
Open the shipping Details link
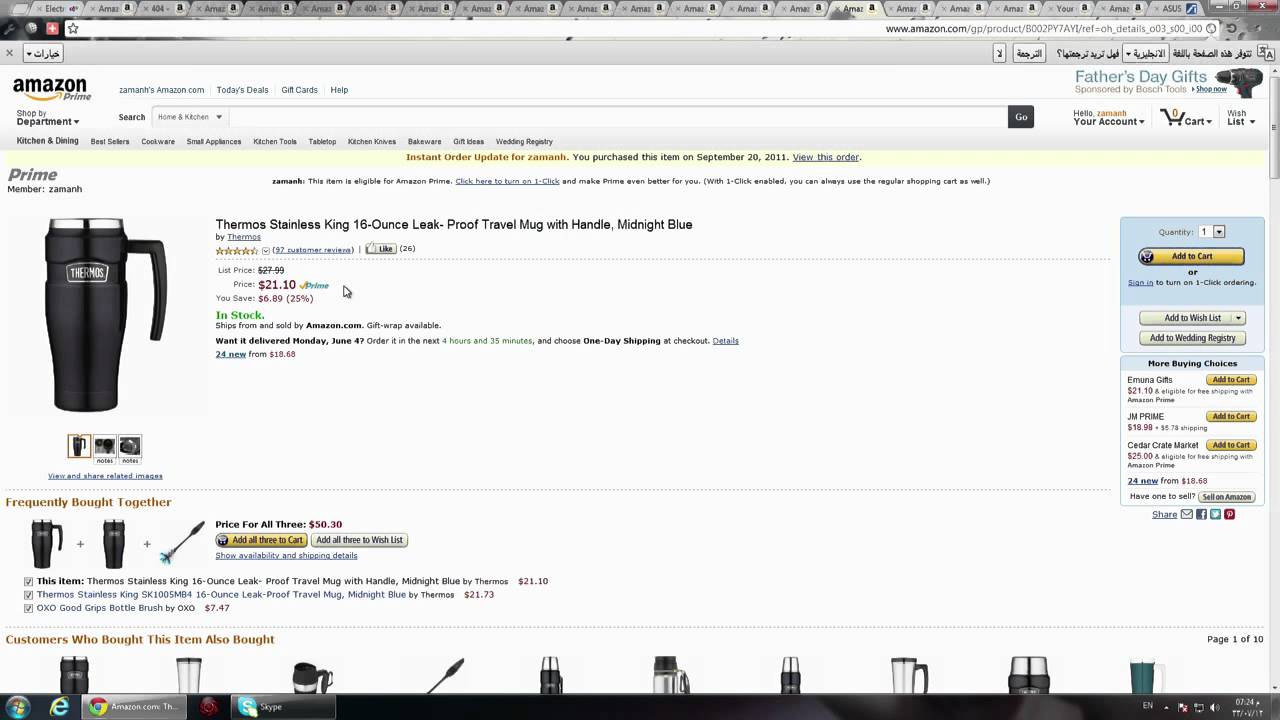point(725,341)
